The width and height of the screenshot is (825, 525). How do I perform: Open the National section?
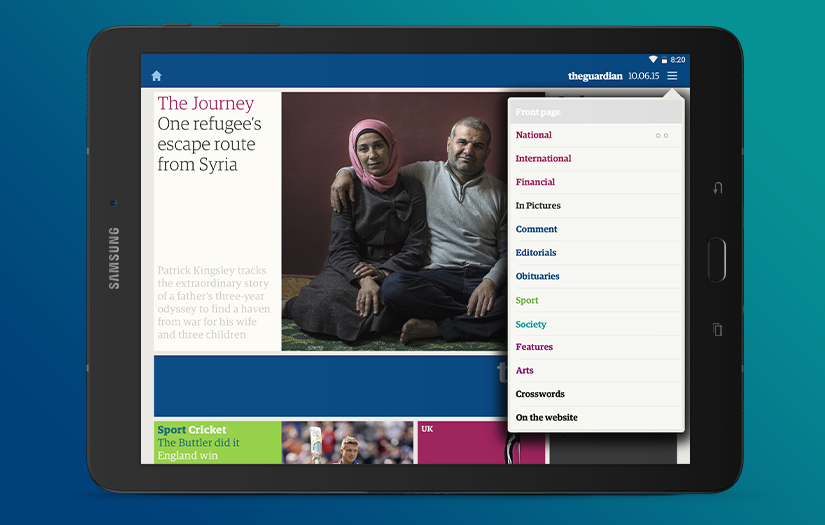click(596, 135)
